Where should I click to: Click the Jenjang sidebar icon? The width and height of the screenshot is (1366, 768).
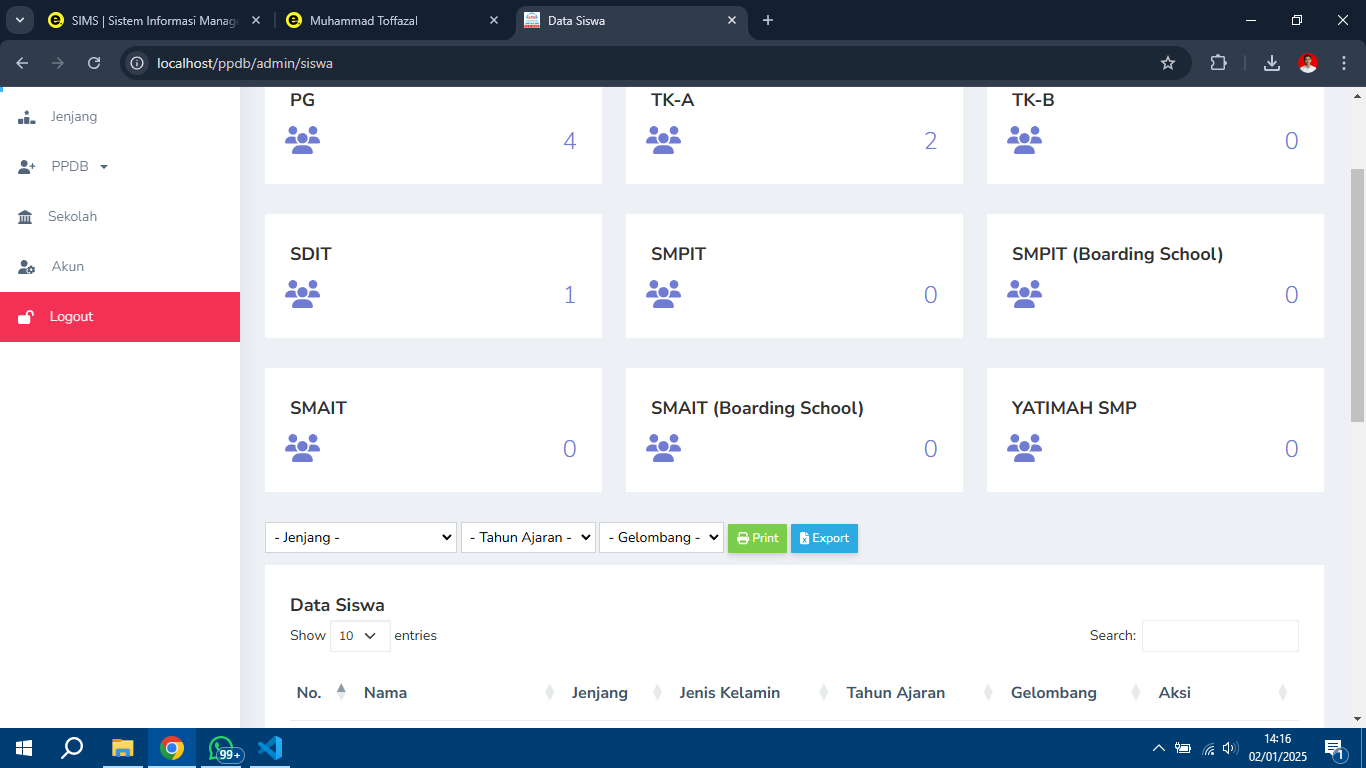pos(27,117)
